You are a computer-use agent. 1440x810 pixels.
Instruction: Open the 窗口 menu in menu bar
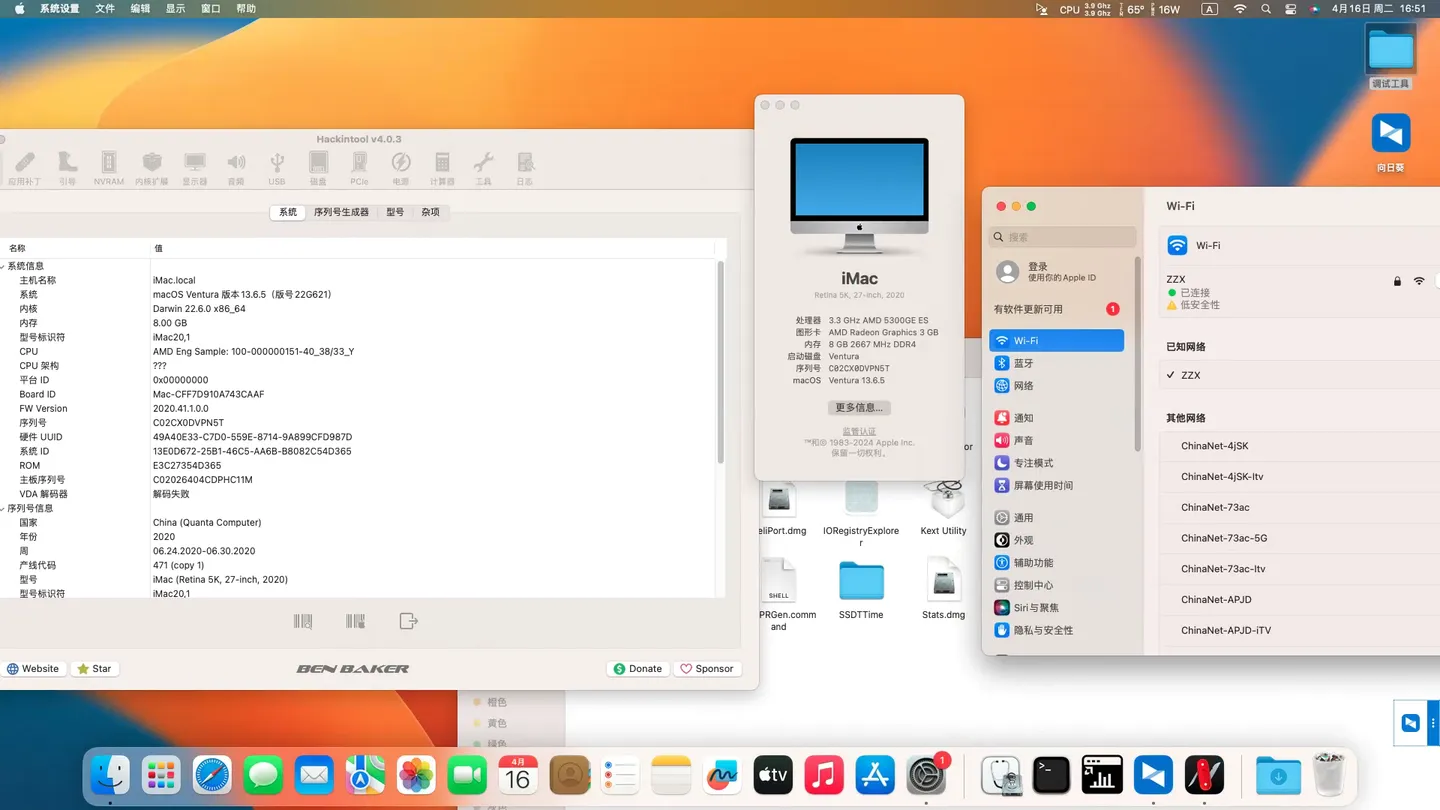pyautogui.click(x=210, y=9)
